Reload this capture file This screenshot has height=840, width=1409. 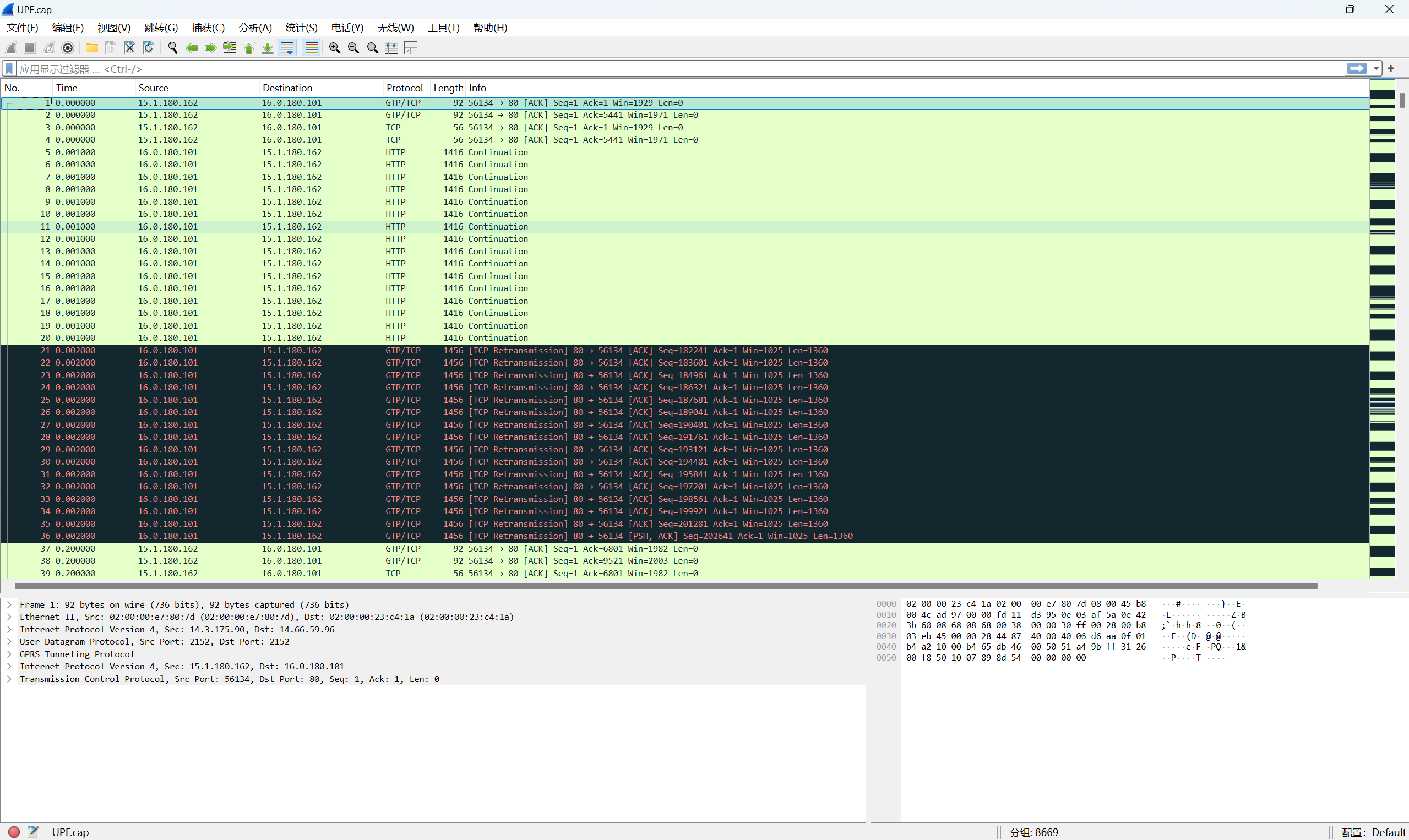pos(149,48)
